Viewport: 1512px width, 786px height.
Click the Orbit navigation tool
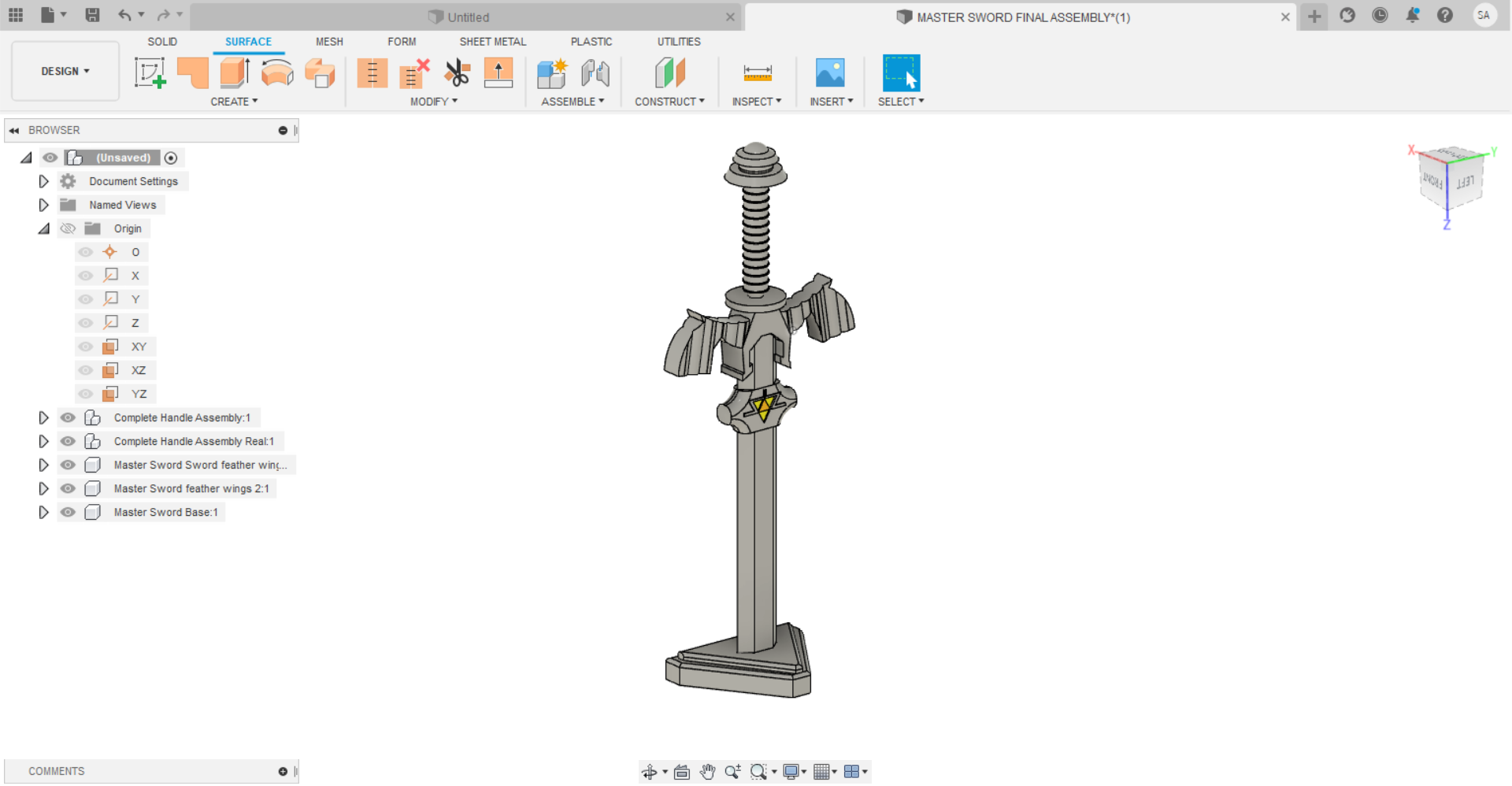649,772
